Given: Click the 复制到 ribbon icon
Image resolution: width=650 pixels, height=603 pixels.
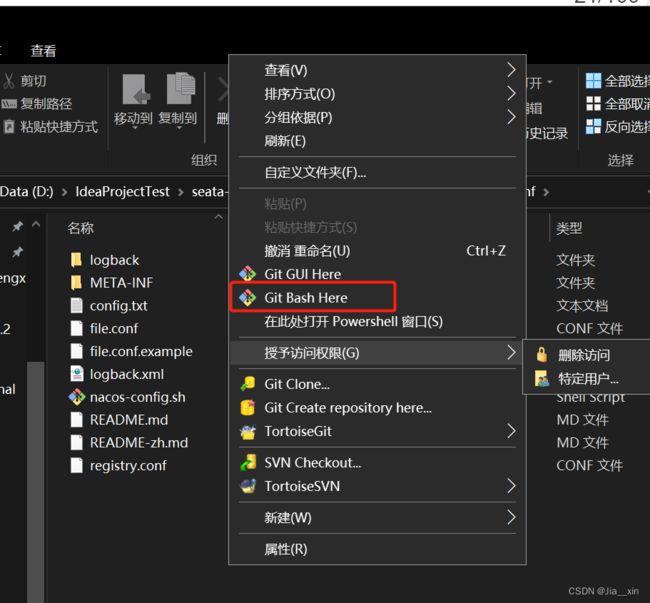Looking at the screenshot, I should click(x=181, y=88).
